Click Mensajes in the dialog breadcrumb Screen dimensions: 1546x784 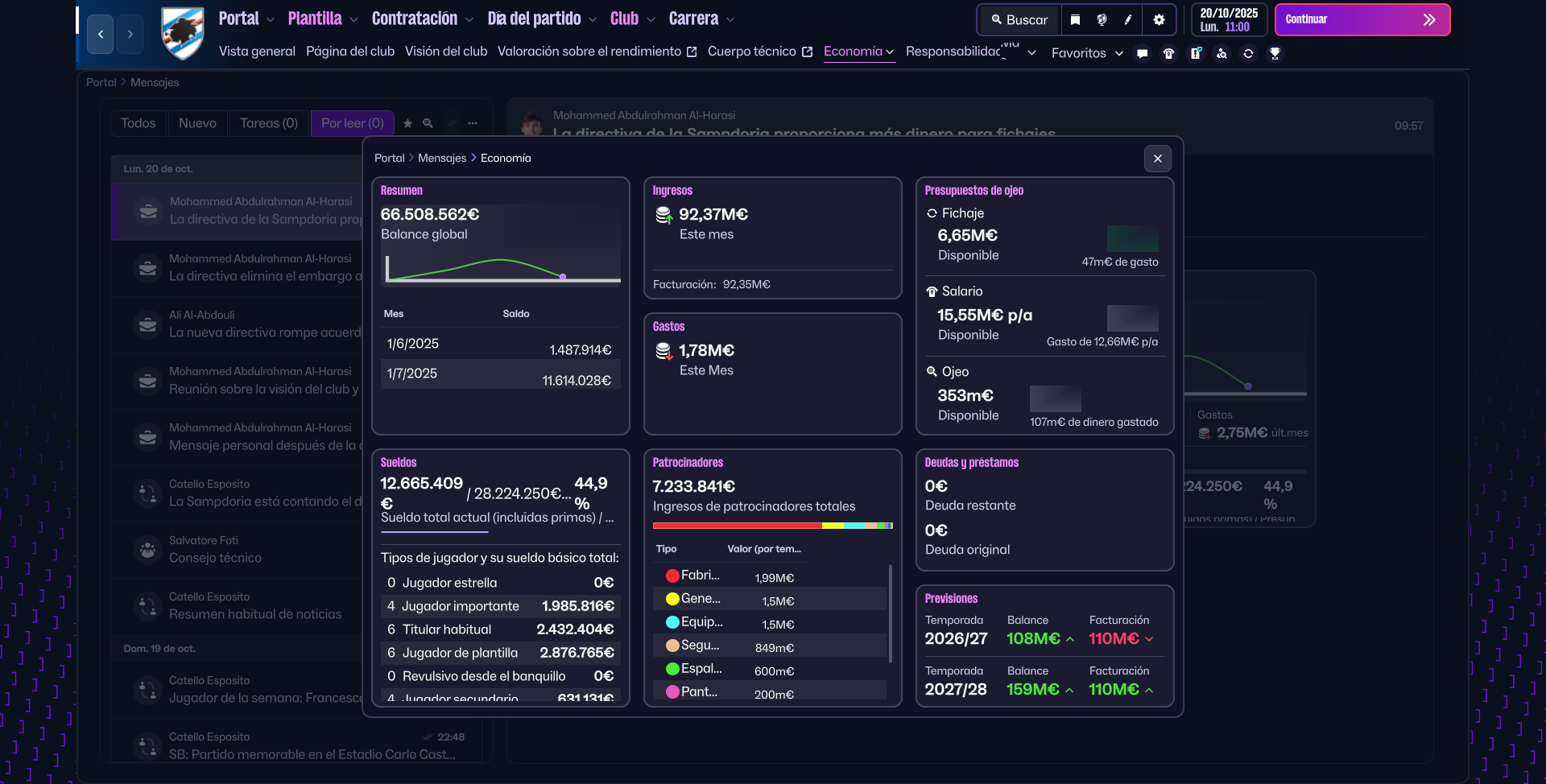442,159
